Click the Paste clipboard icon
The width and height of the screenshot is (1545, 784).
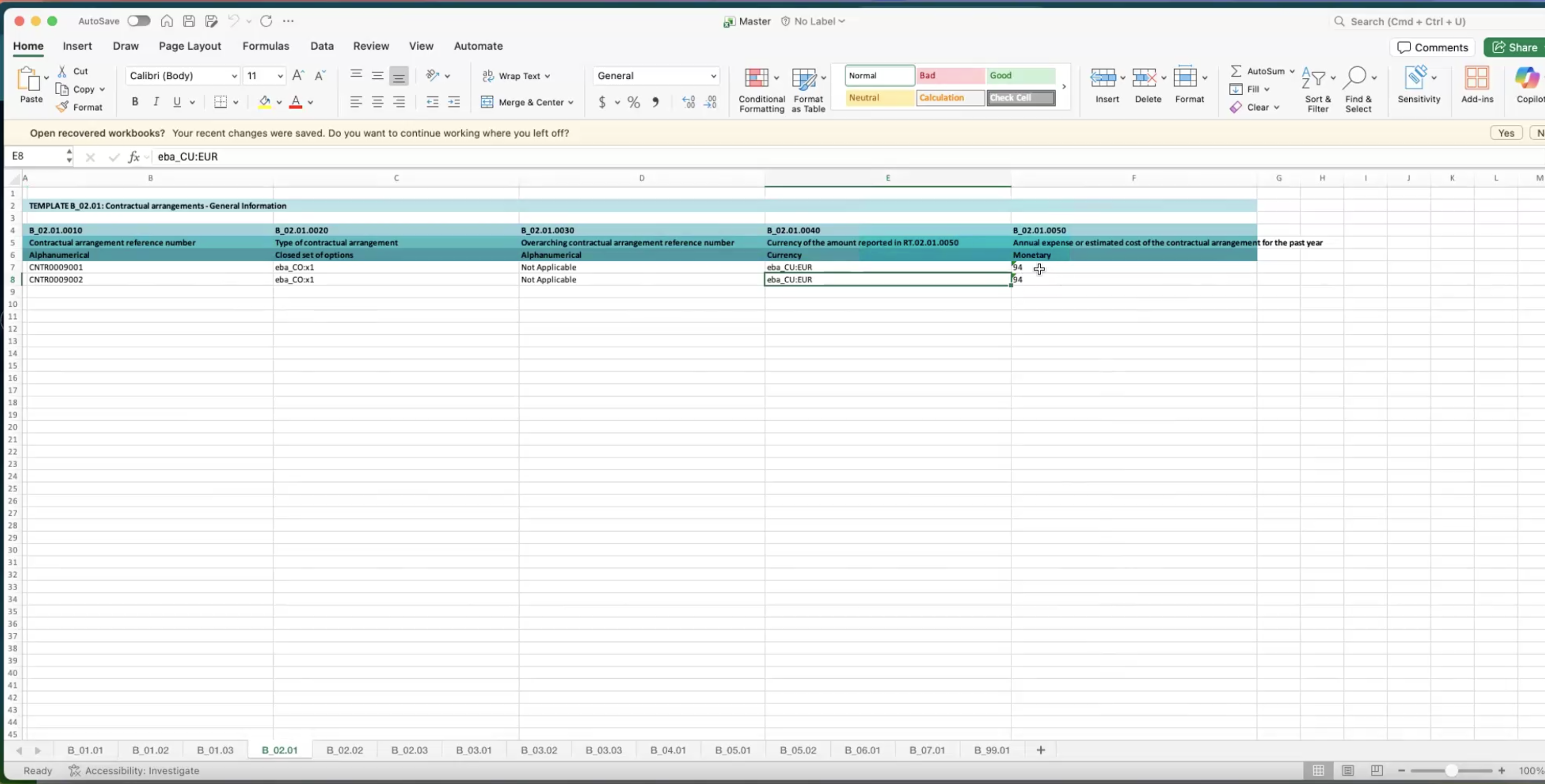click(x=28, y=78)
